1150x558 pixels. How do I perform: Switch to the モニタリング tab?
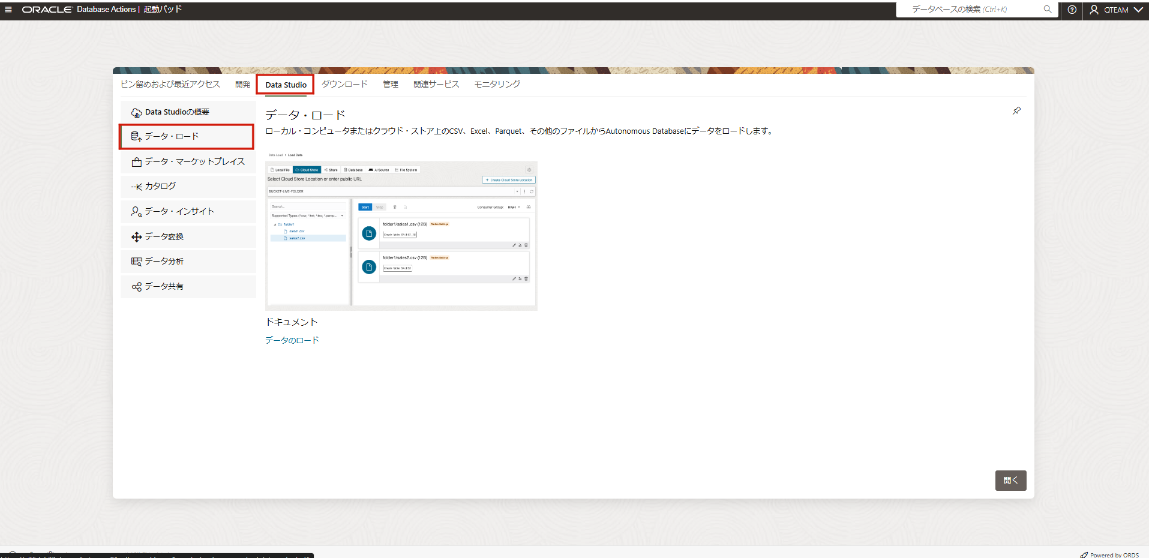coord(497,84)
